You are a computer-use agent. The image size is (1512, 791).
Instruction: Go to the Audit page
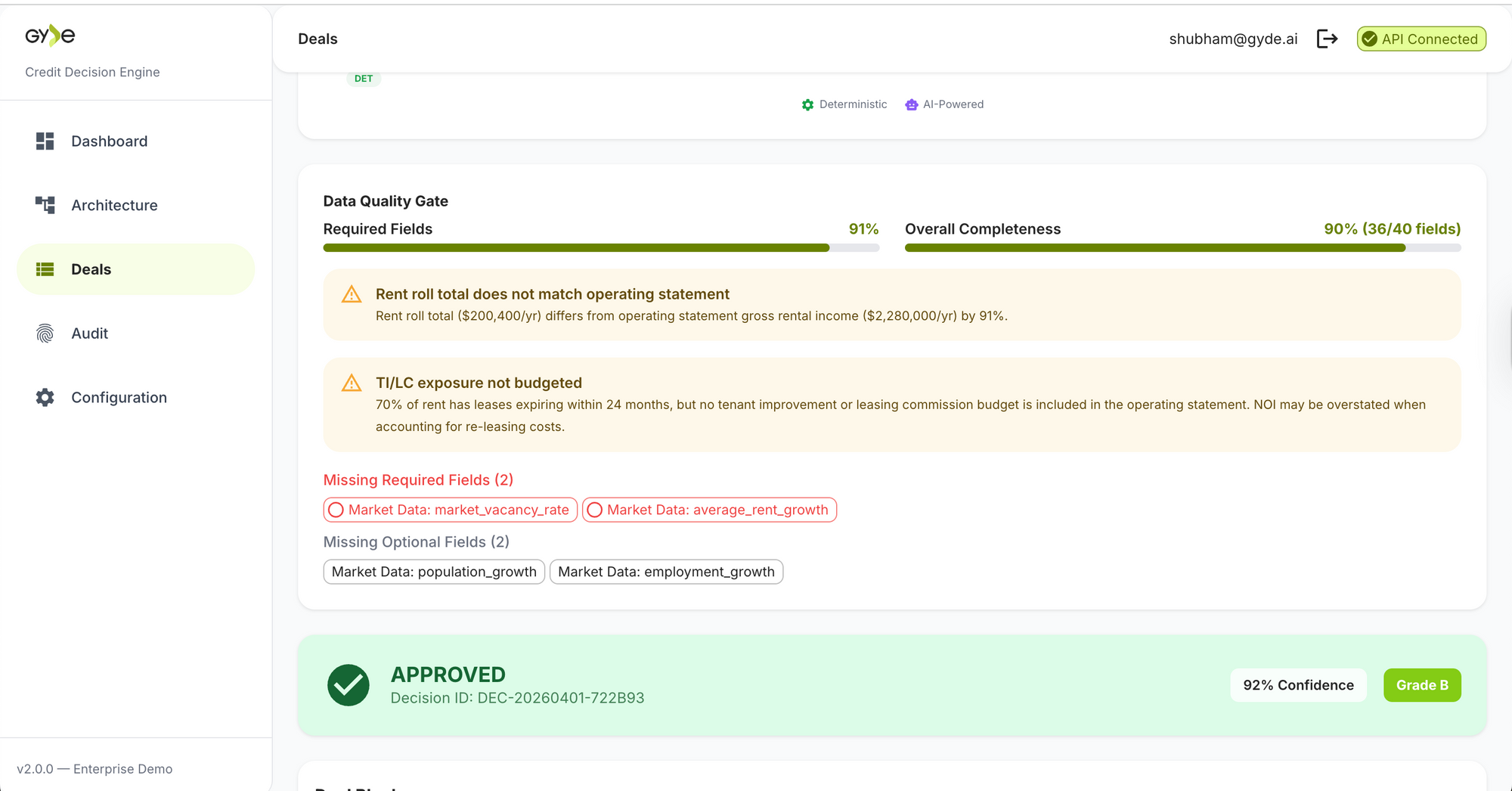[x=90, y=333]
